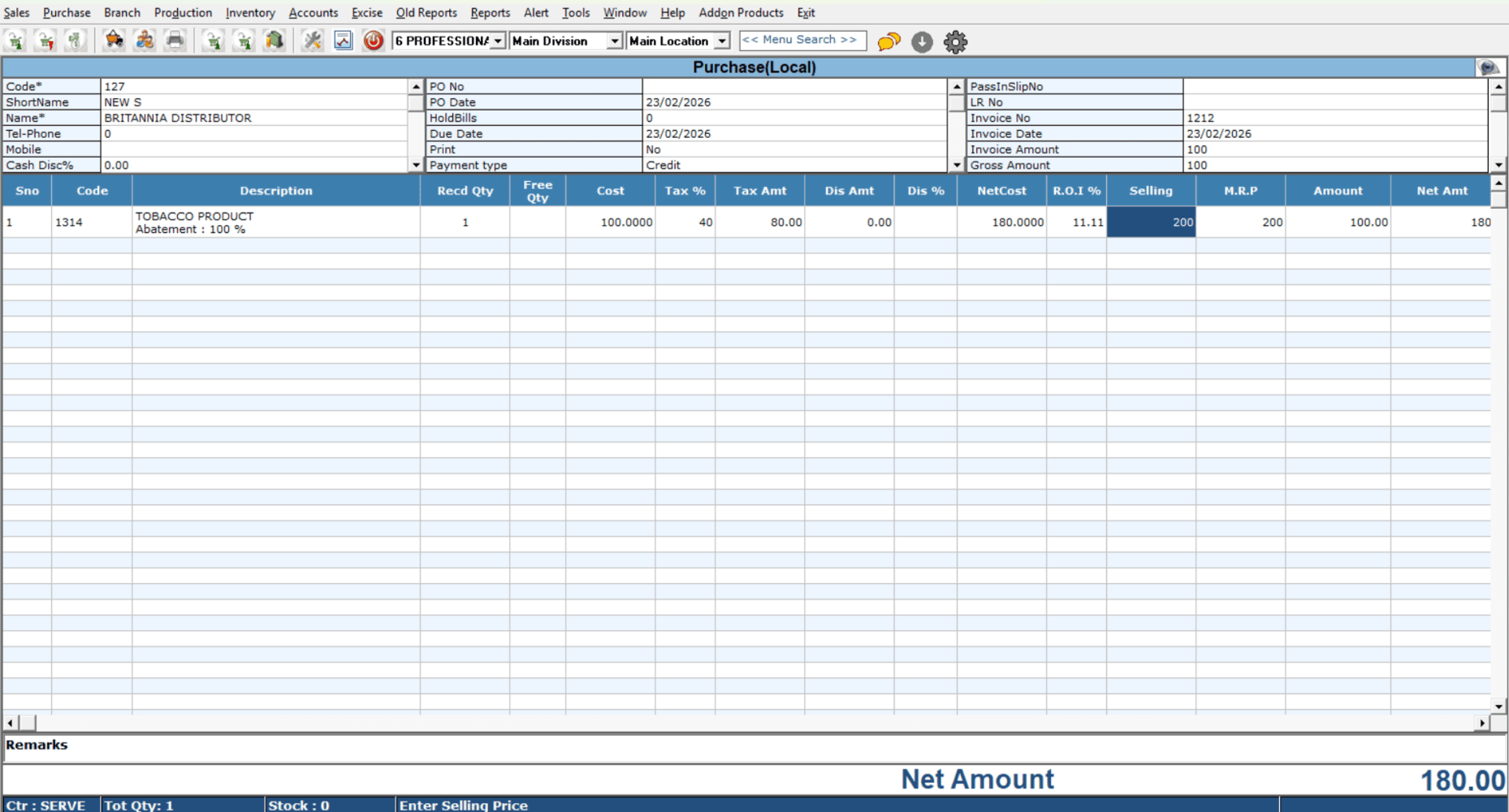Click the item grid's scroll-right arrow

coord(1482,723)
